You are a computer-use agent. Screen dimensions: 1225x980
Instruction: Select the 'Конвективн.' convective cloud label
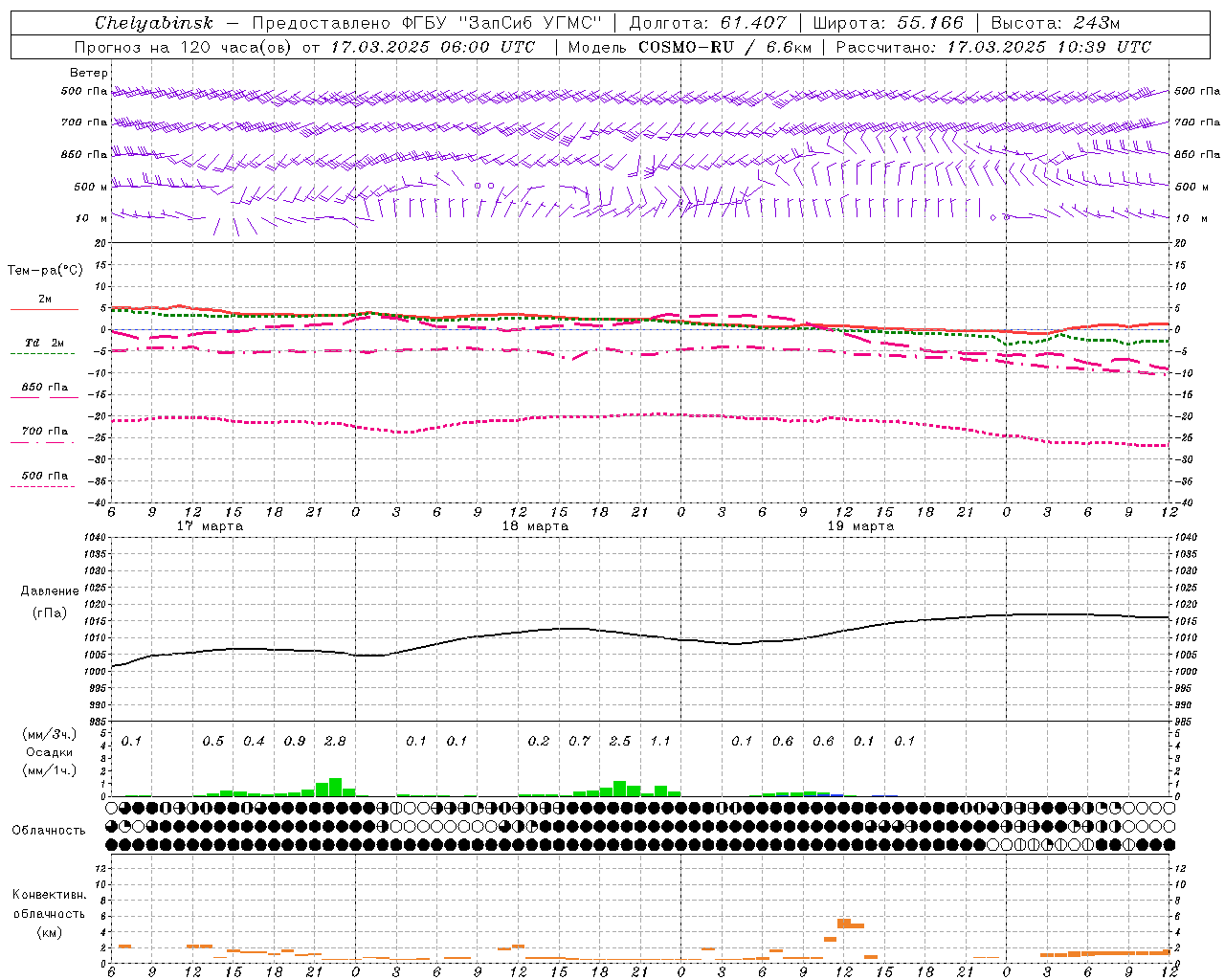[x=50, y=895]
